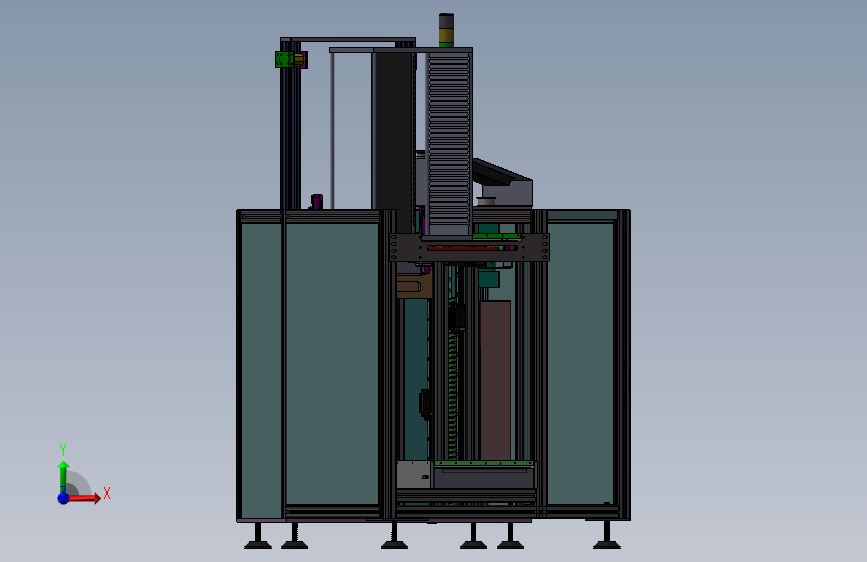Viewport: 867px width, 562px height.
Task: Click the red X axis arrow of triad
Action: (84, 498)
